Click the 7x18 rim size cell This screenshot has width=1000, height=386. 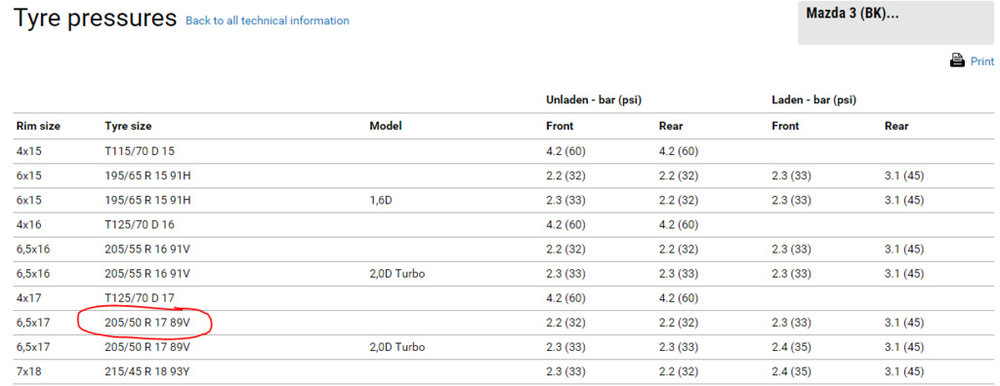tap(28, 373)
